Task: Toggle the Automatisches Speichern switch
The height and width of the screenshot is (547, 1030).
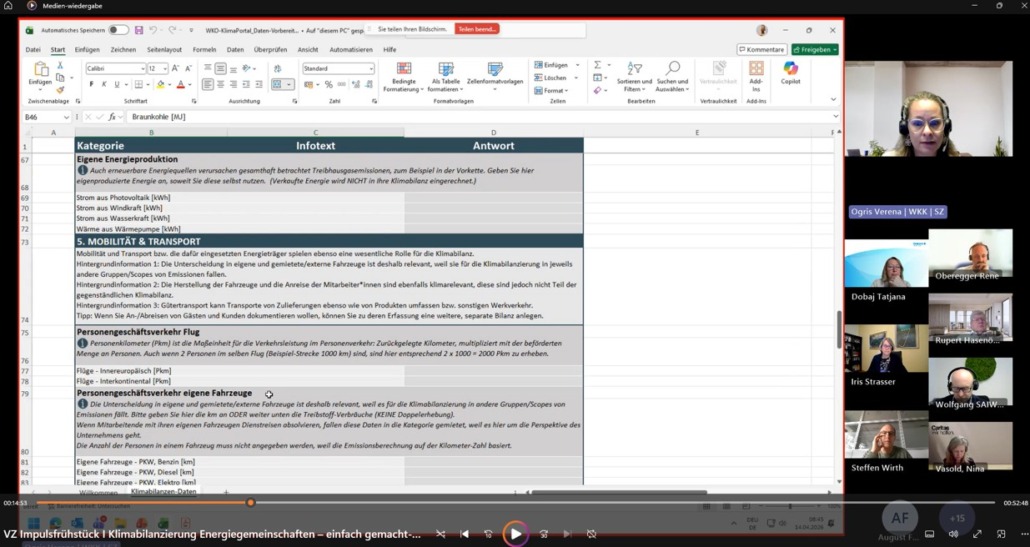Action: pos(118,30)
